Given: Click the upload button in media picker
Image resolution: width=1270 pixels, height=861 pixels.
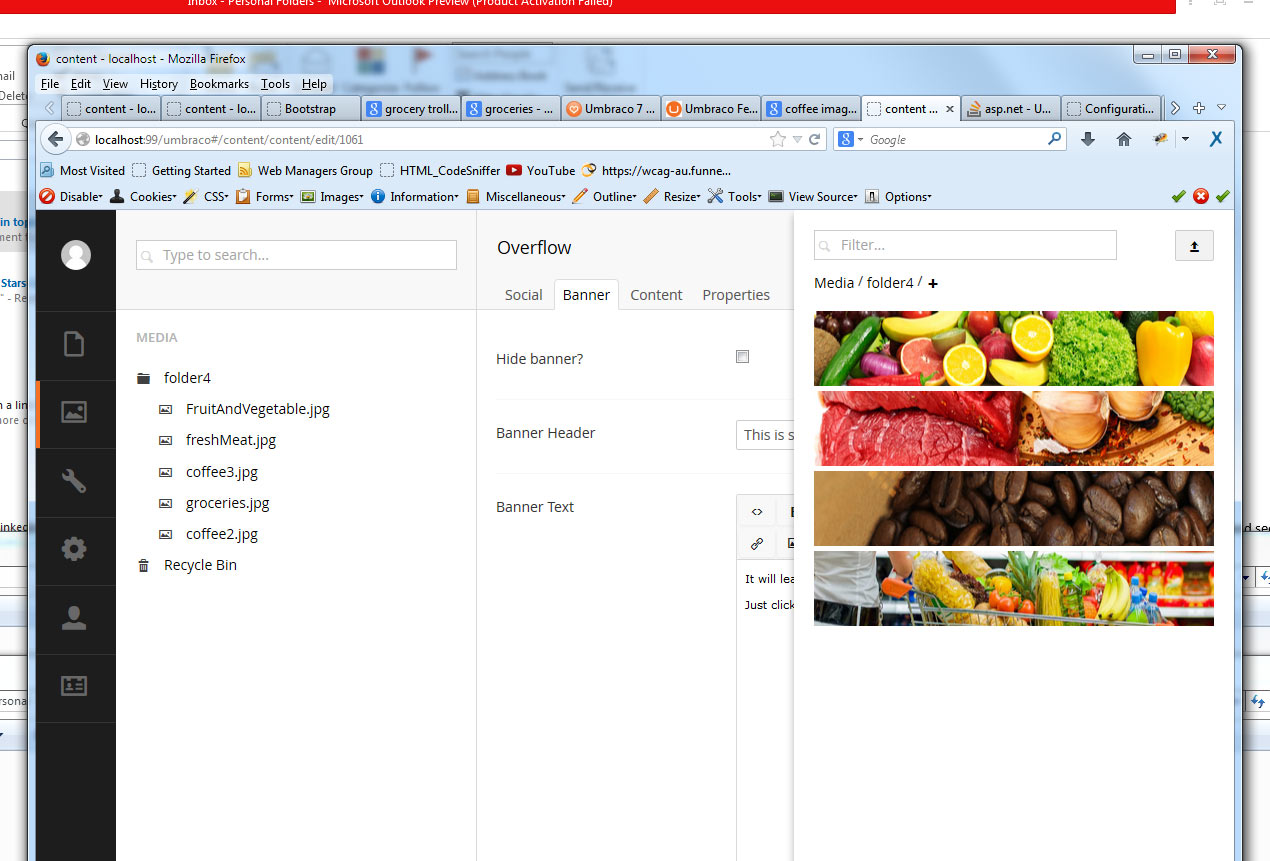Looking at the screenshot, I should click(1194, 246).
